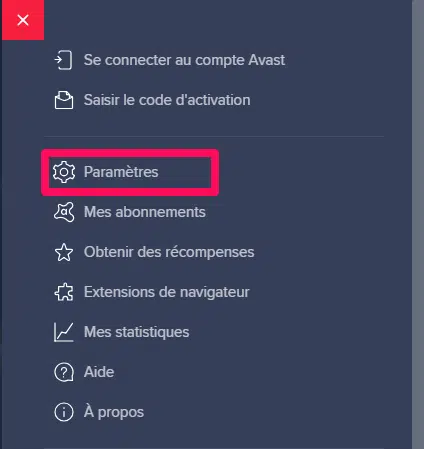Click the puzzle piece extensions icon
The height and width of the screenshot is (449, 424).
coord(64,292)
